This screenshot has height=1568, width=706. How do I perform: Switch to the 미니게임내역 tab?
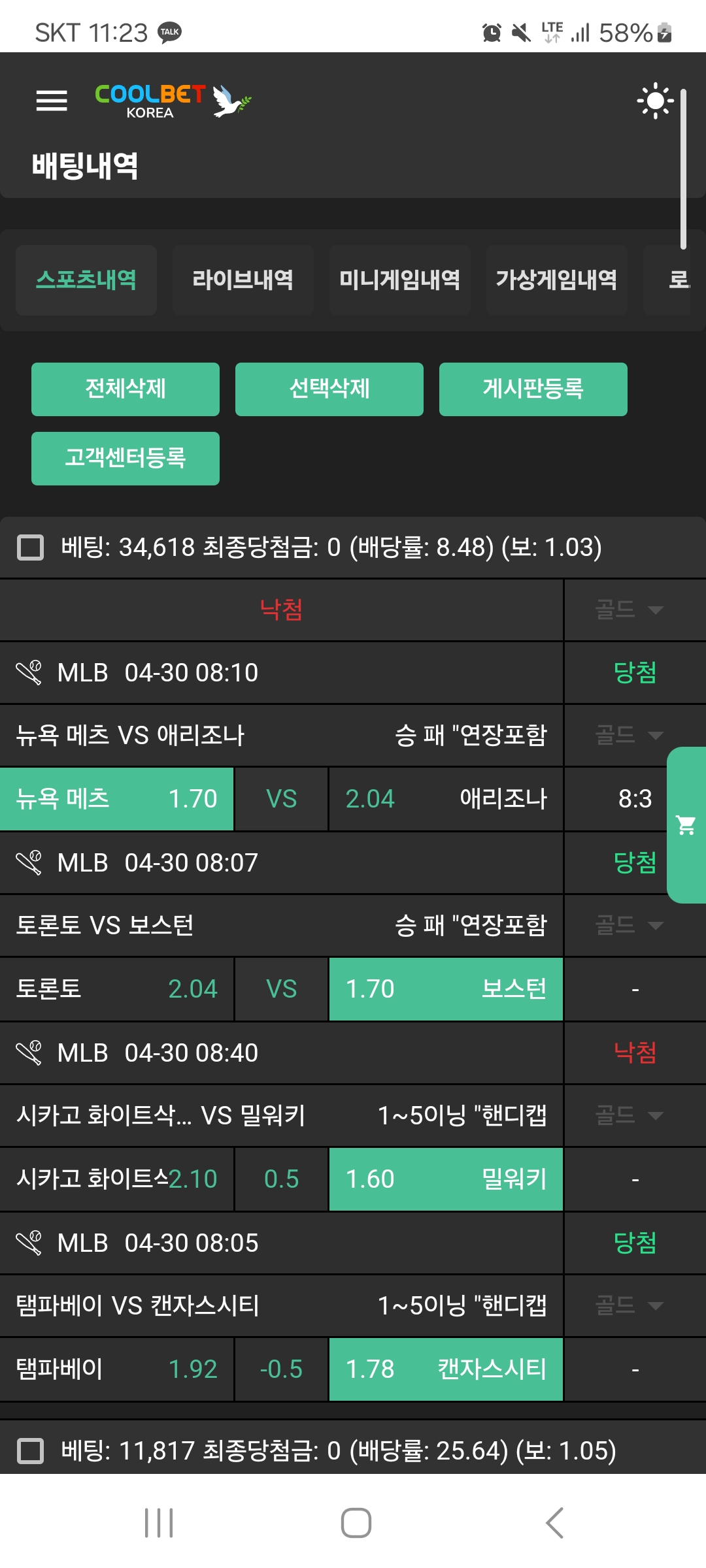click(399, 280)
